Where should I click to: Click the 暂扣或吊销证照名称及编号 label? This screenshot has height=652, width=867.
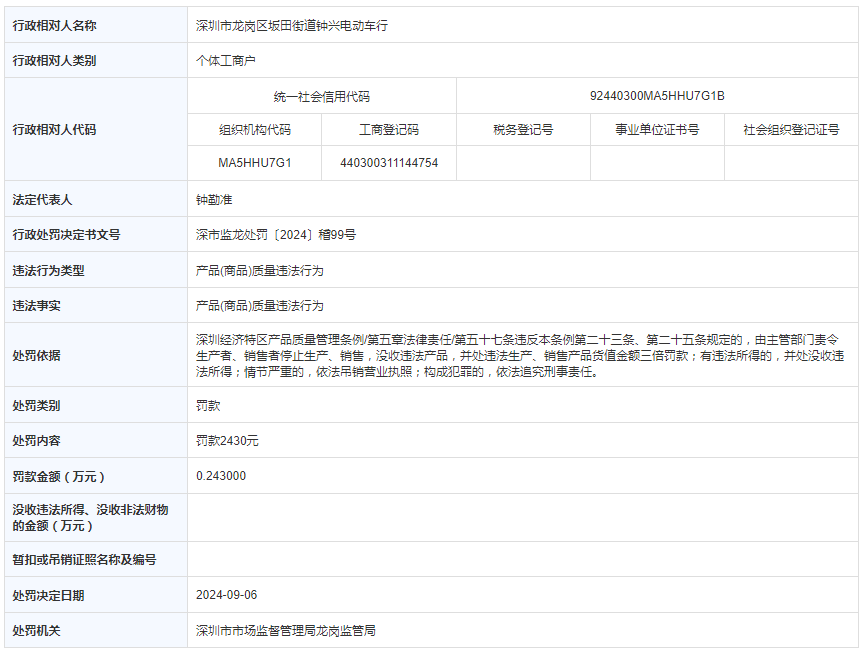tap(85, 560)
